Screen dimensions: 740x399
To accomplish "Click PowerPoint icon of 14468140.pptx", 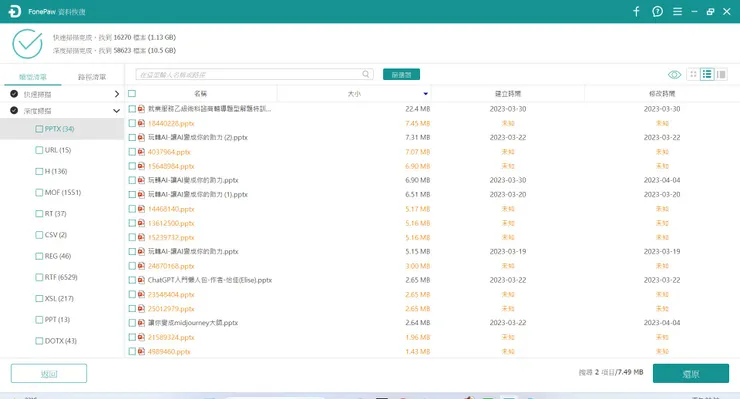I will [141, 209].
